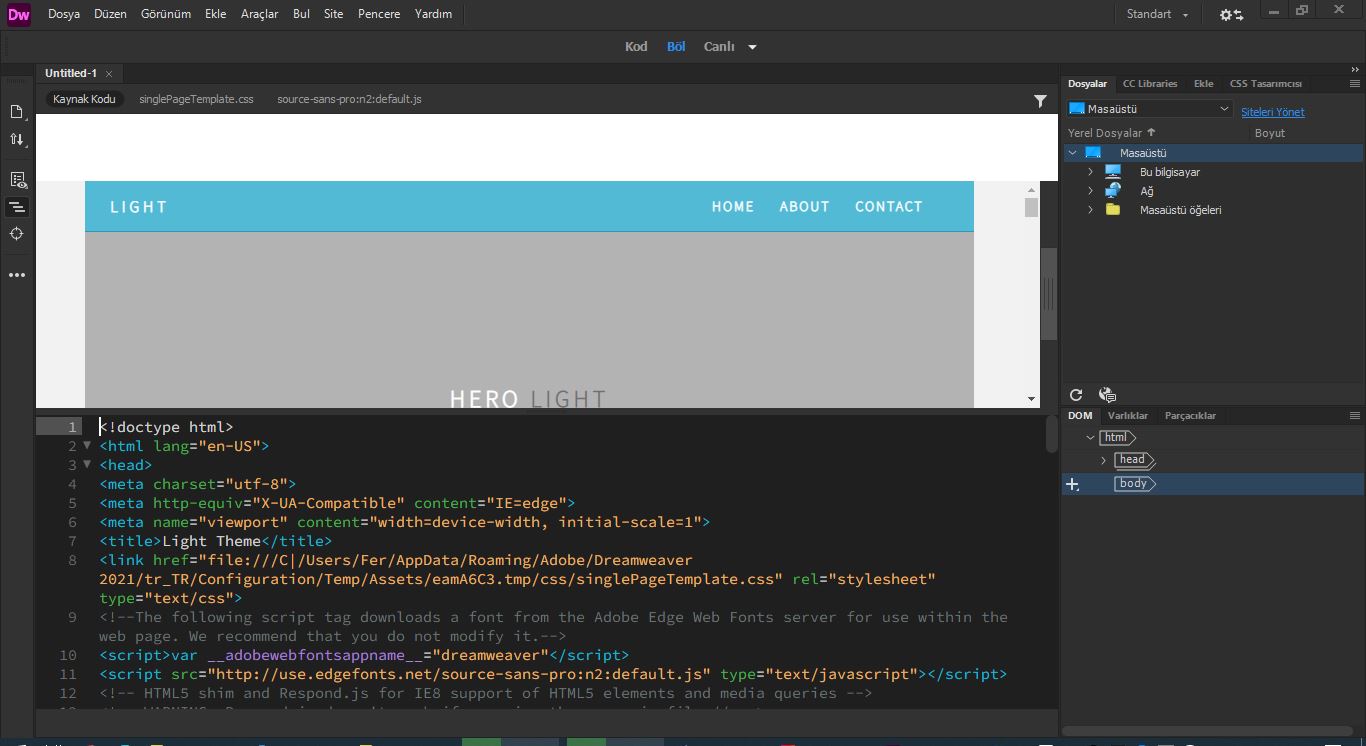Toggle live view options icon
The image size is (1366, 746).
[x=17, y=180]
